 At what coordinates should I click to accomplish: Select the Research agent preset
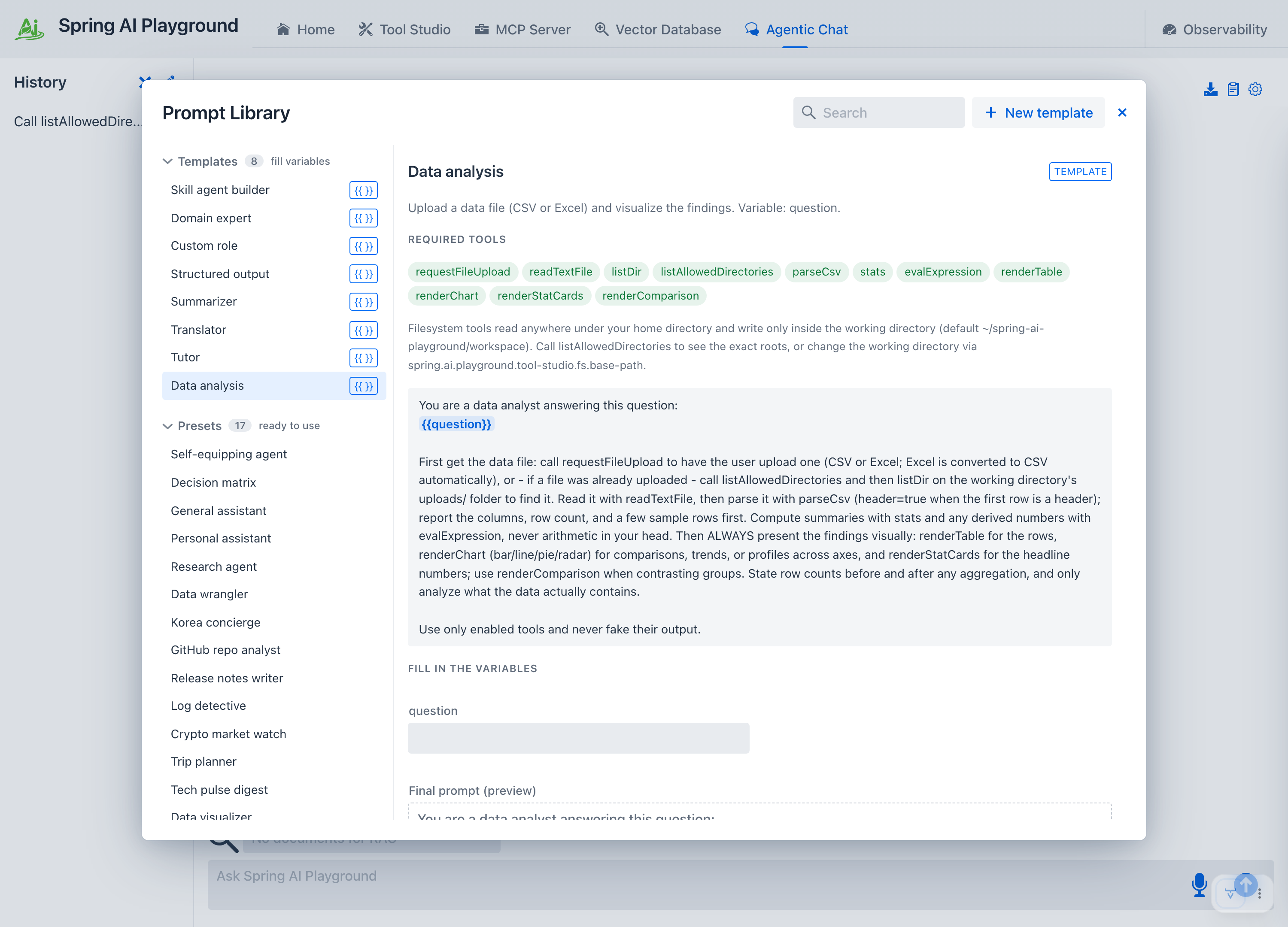pyautogui.click(x=274, y=566)
